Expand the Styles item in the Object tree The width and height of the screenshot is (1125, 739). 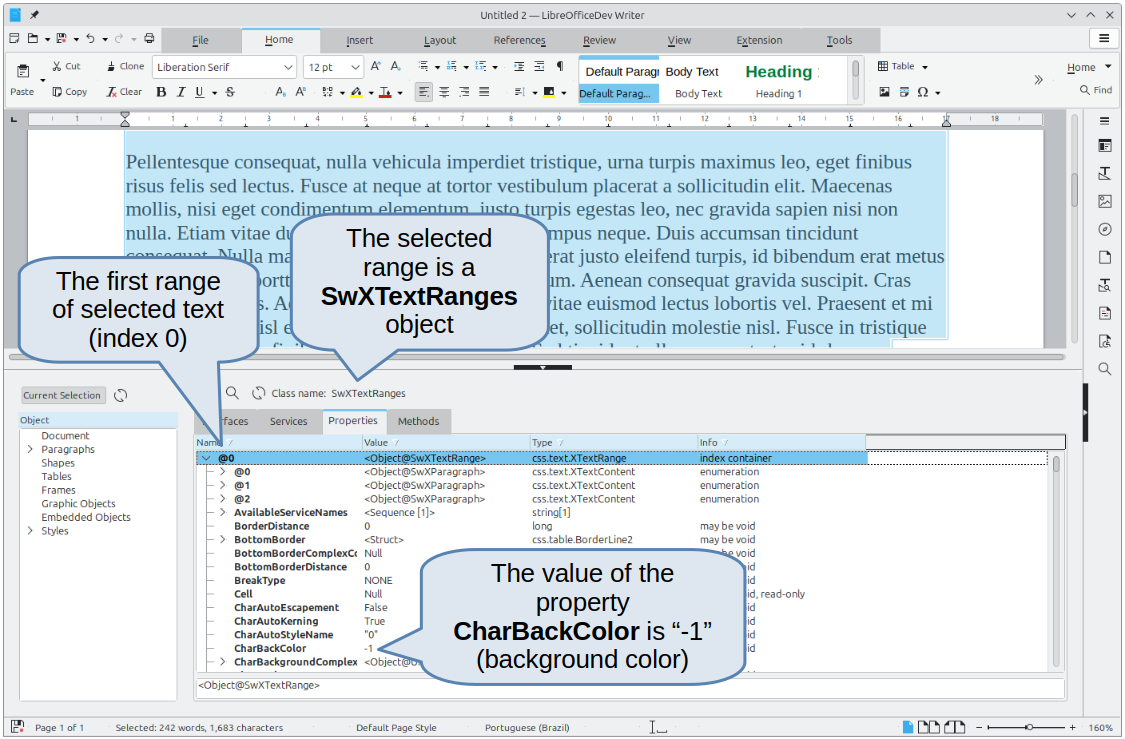[x=30, y=531]
